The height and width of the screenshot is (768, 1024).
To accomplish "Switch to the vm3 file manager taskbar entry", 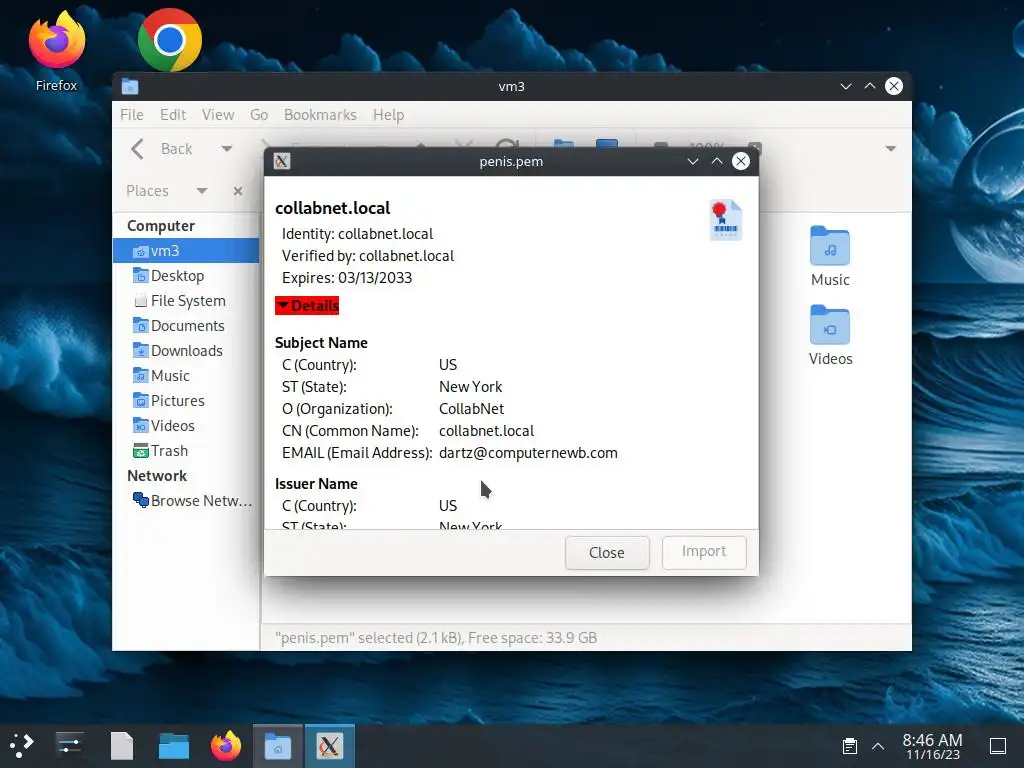I will click(x=278, y=746).
